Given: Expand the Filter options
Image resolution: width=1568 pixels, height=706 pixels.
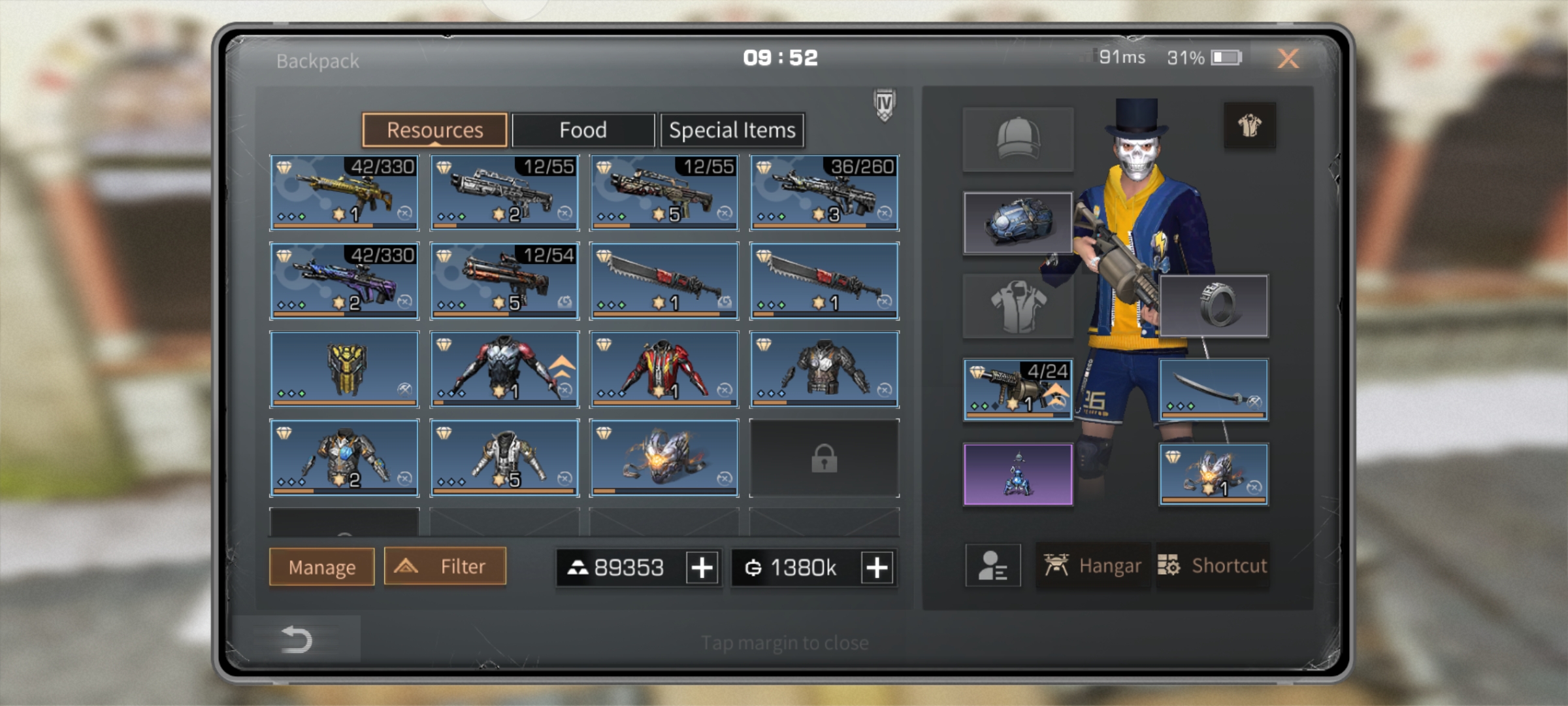Looking at the screenshot, I should pyautogui.click(x=445, y=566).
